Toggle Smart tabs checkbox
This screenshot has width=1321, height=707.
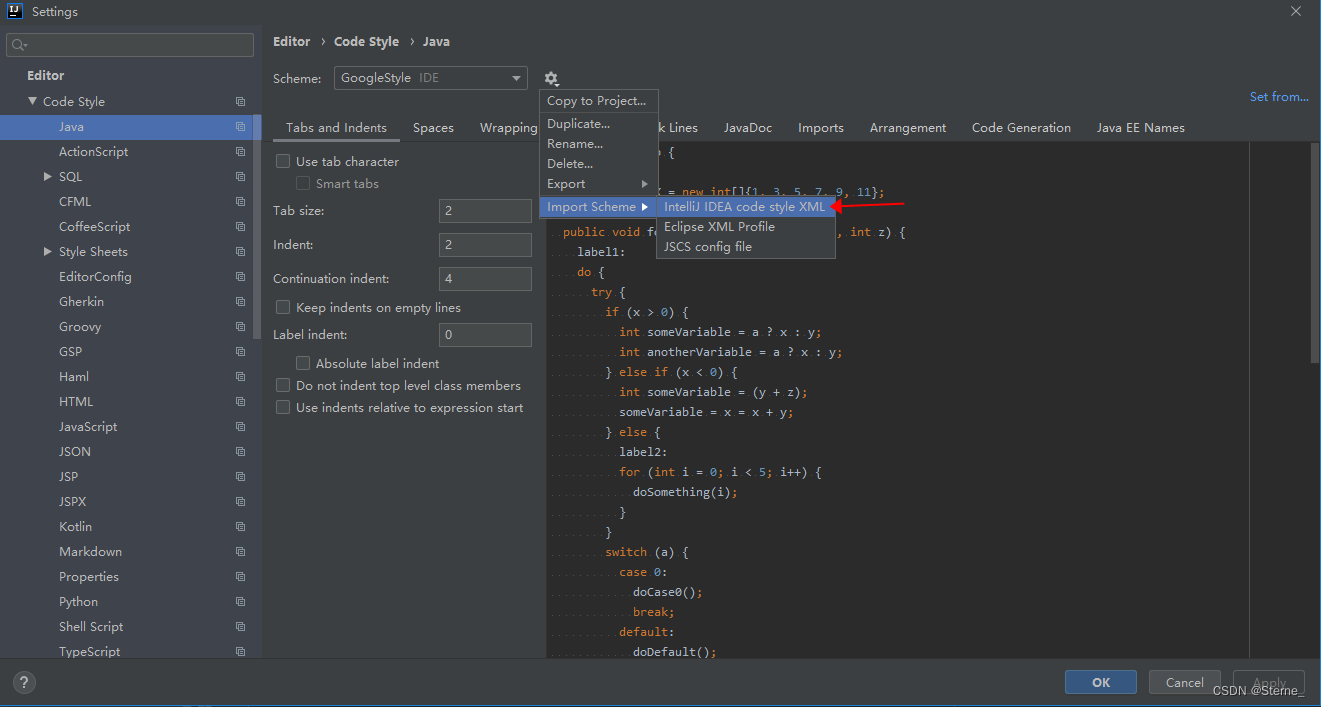303,183
